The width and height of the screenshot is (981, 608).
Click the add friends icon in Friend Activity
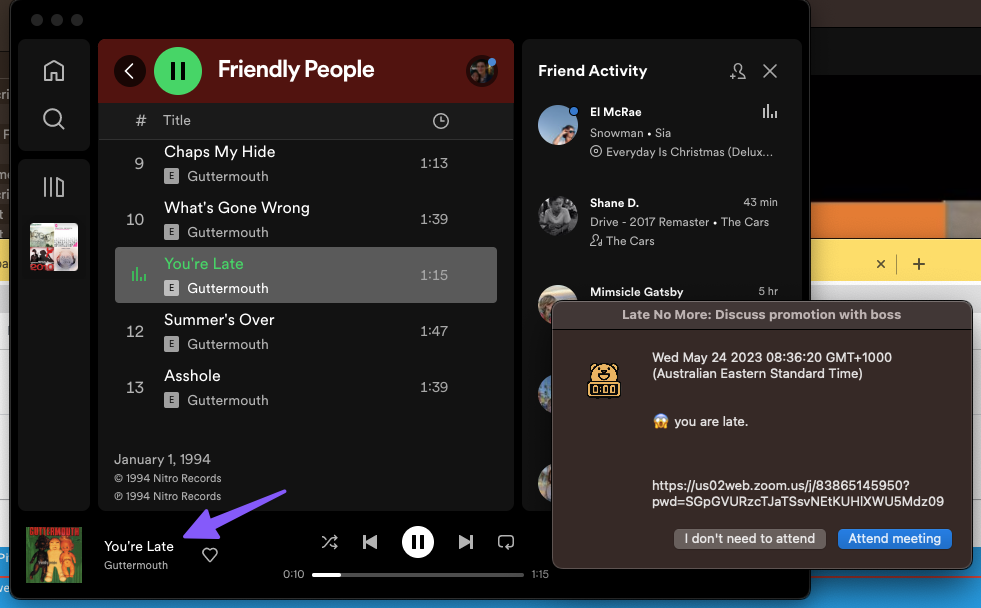coord(738,71)
